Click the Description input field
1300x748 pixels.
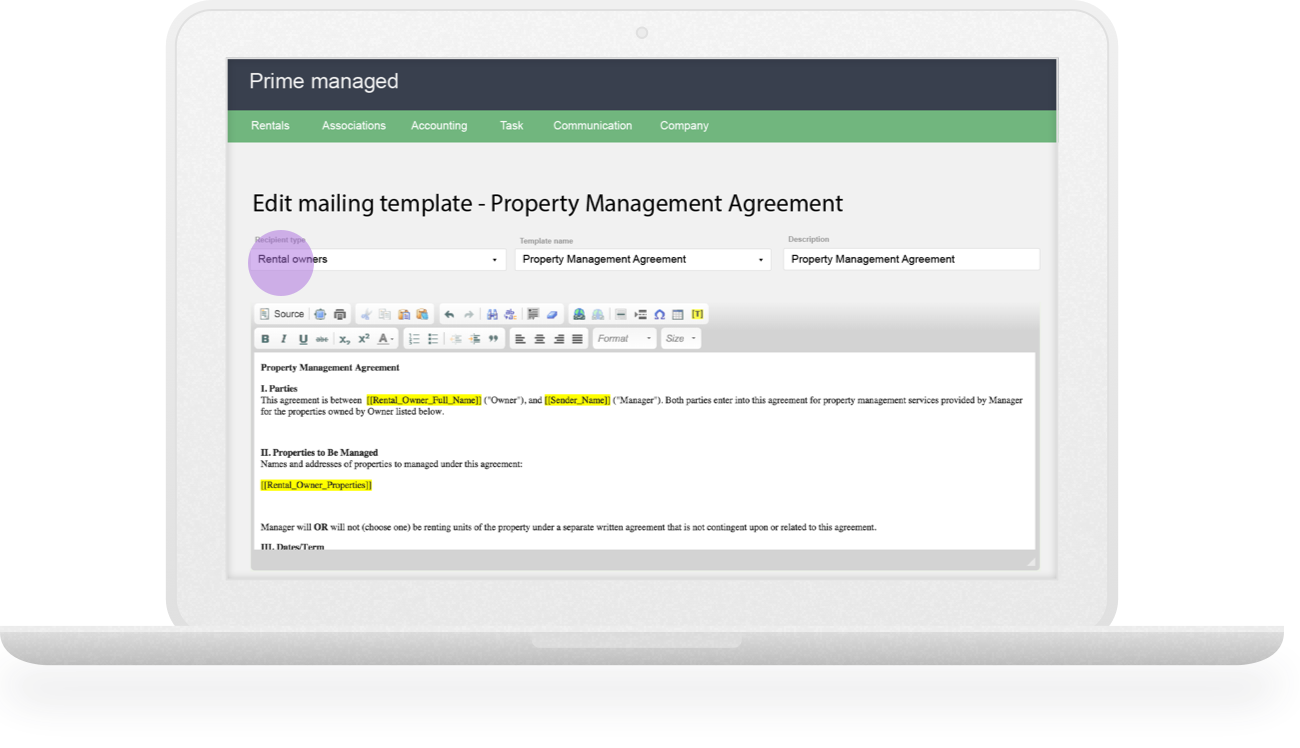tap(910, 259)
